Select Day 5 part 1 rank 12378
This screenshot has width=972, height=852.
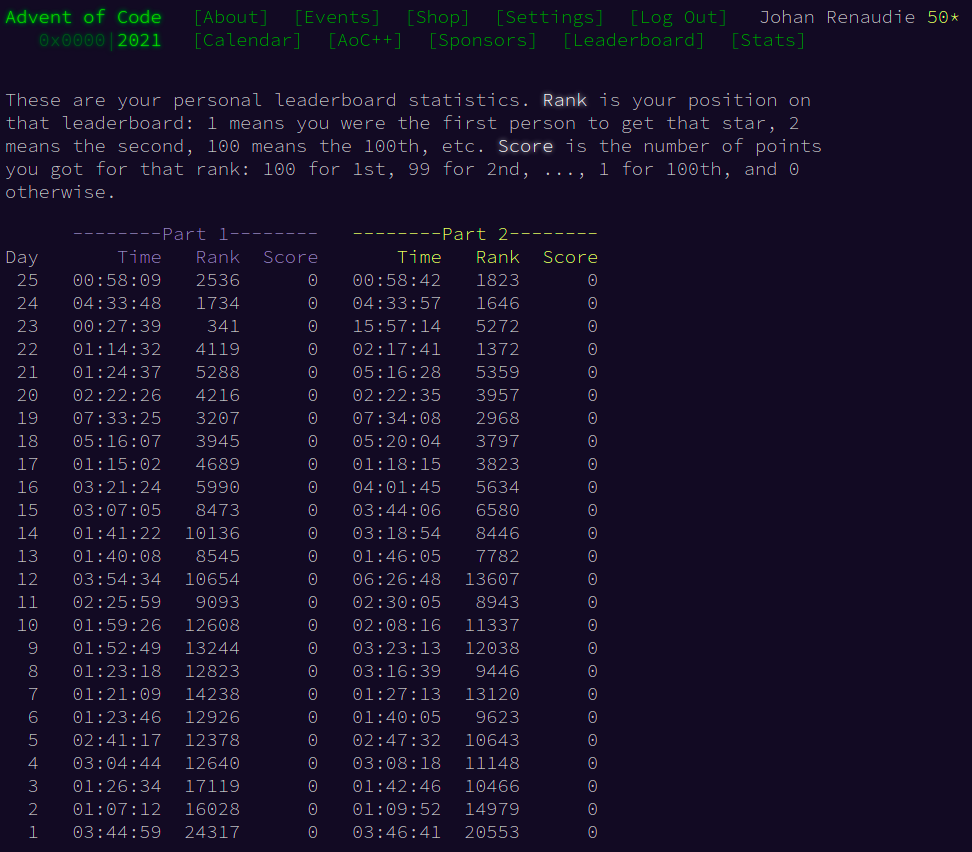coord(212,740)
